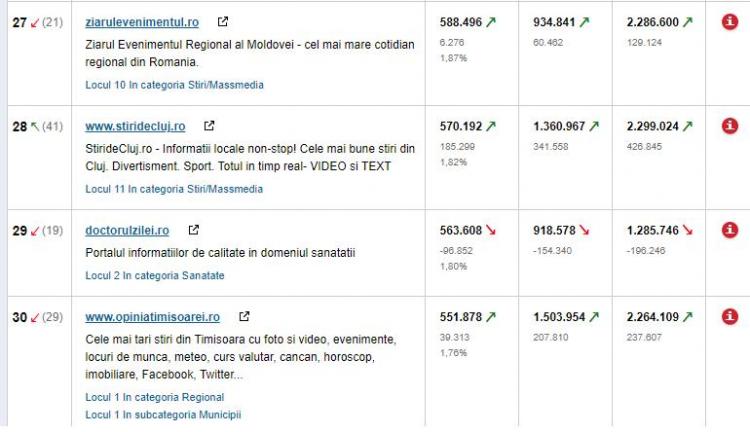Visit the doctorulzilei.ro link
The width and height of the screenshot is (750, 432).
(127, 230)
